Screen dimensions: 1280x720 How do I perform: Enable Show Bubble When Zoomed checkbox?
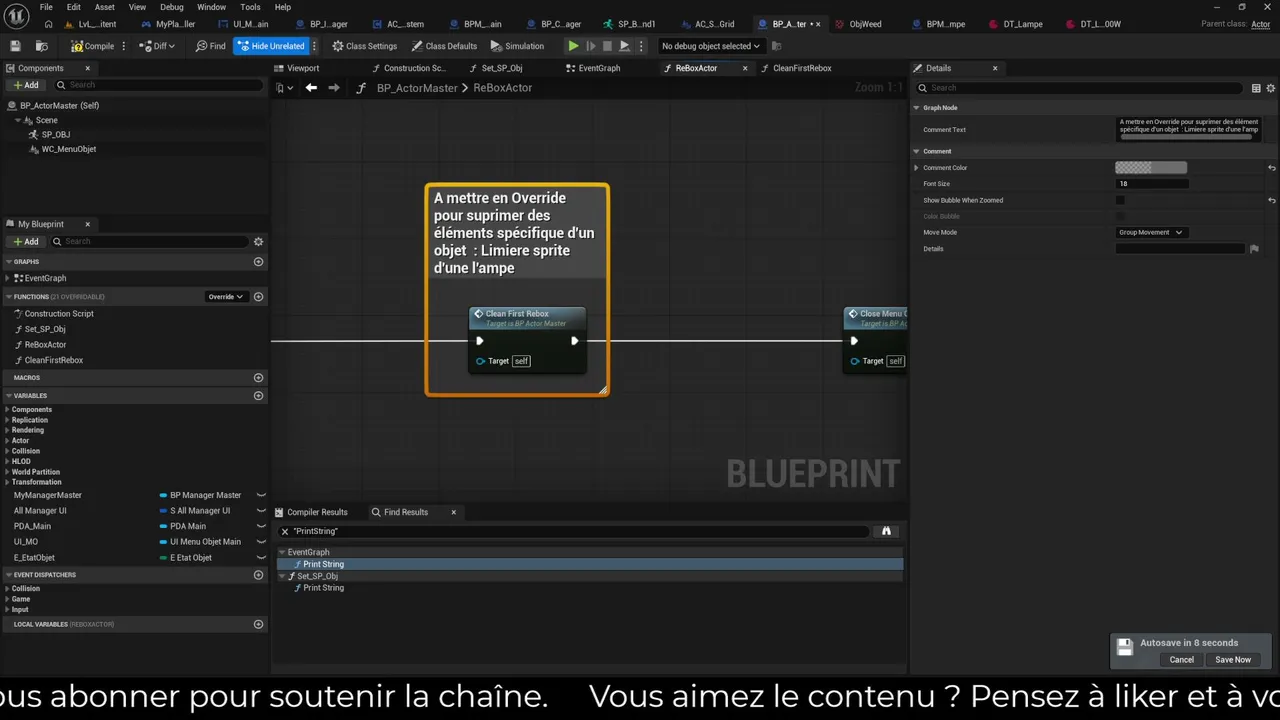point(1120,200)
